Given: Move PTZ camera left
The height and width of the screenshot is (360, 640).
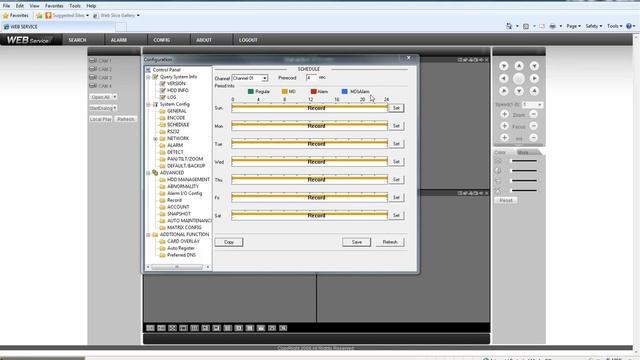Looking at the screenshot, I should 504,78.
